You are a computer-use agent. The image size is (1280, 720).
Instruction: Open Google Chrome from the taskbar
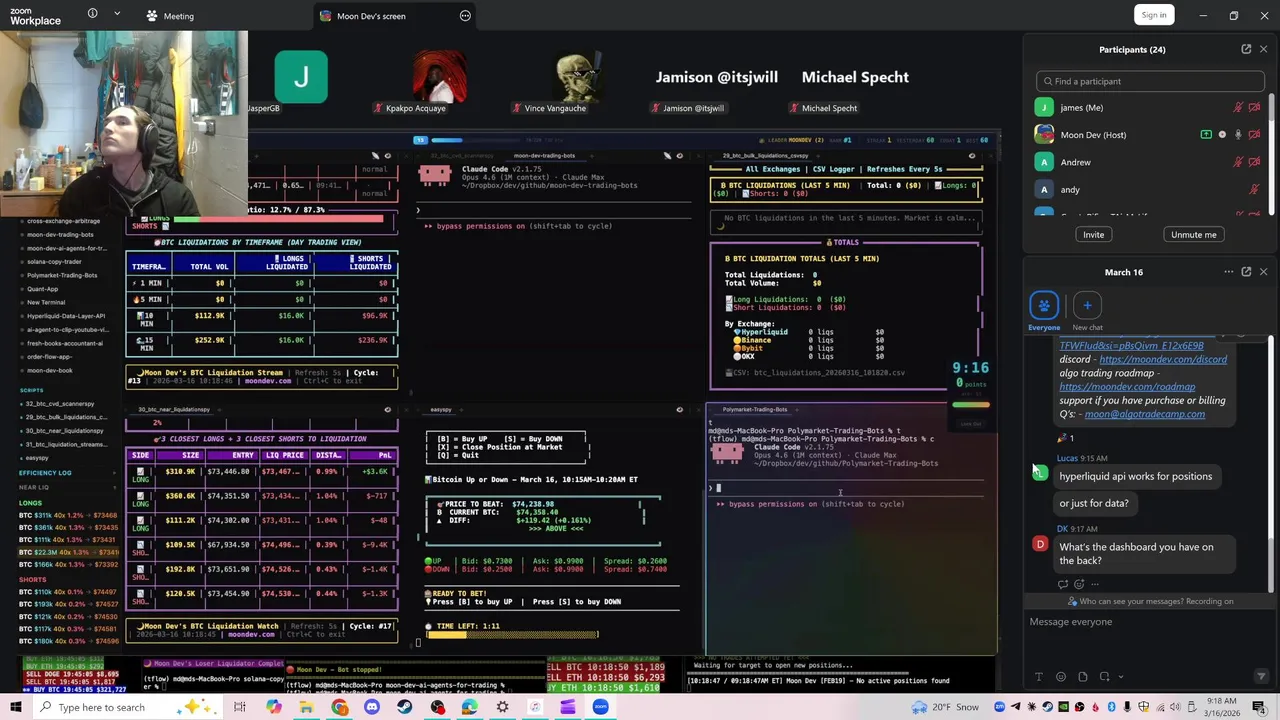click(340, 707)
